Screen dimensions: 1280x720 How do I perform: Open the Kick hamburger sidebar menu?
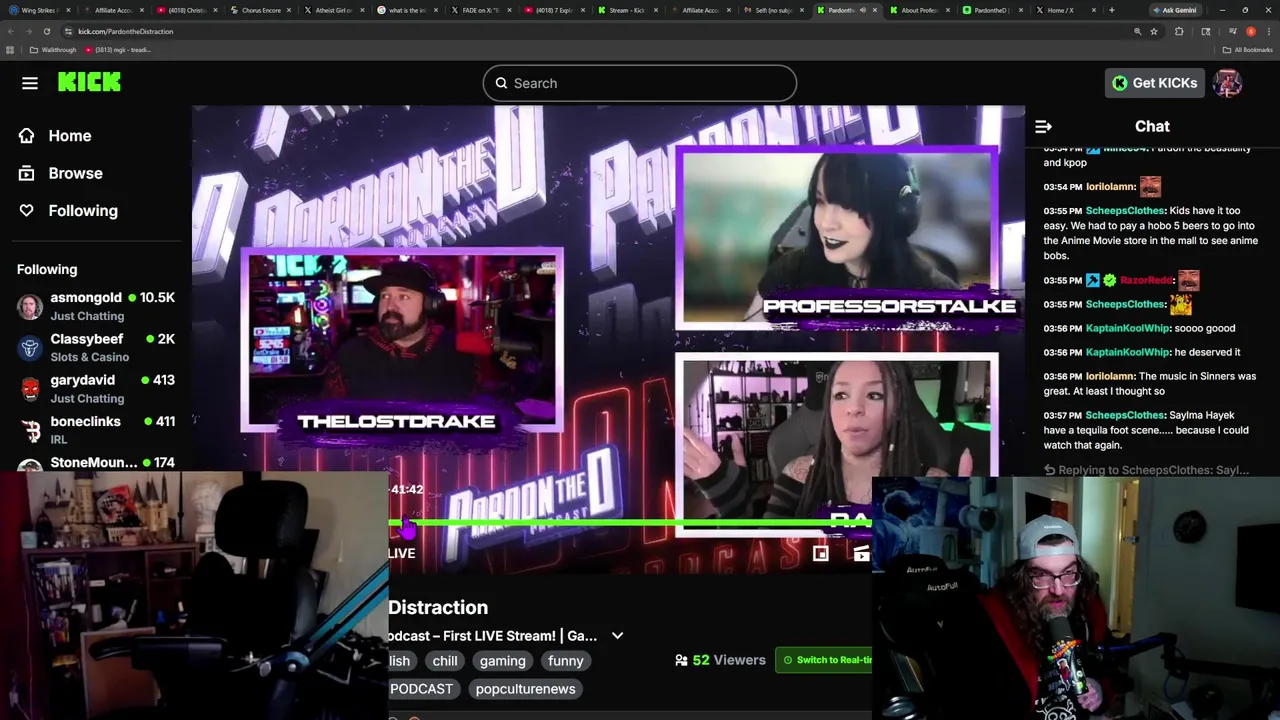(x=30, y=83)
